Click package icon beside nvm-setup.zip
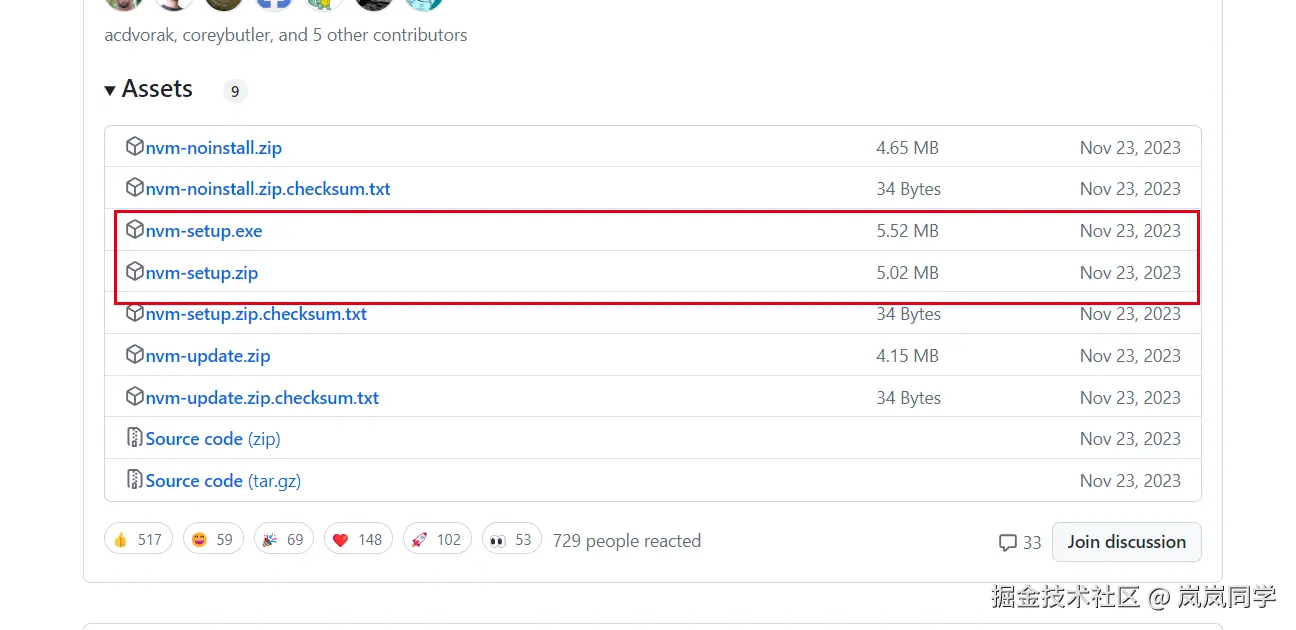Screen dimensions: 1296x630 (135, 272)
